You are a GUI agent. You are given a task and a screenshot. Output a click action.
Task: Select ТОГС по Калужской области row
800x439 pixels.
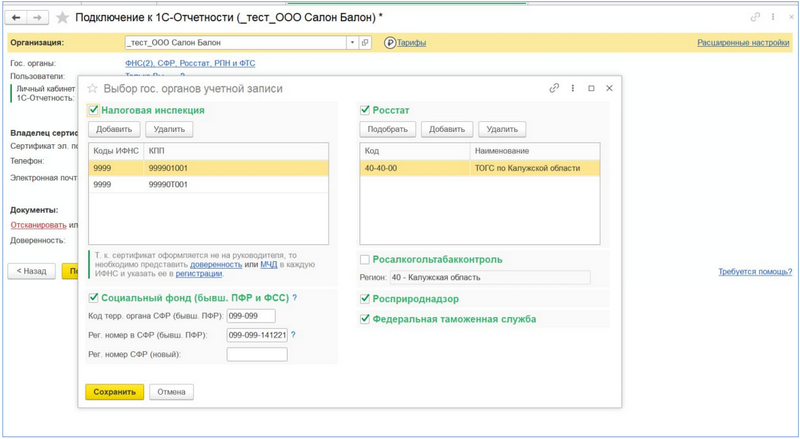[x=480, y=168]
